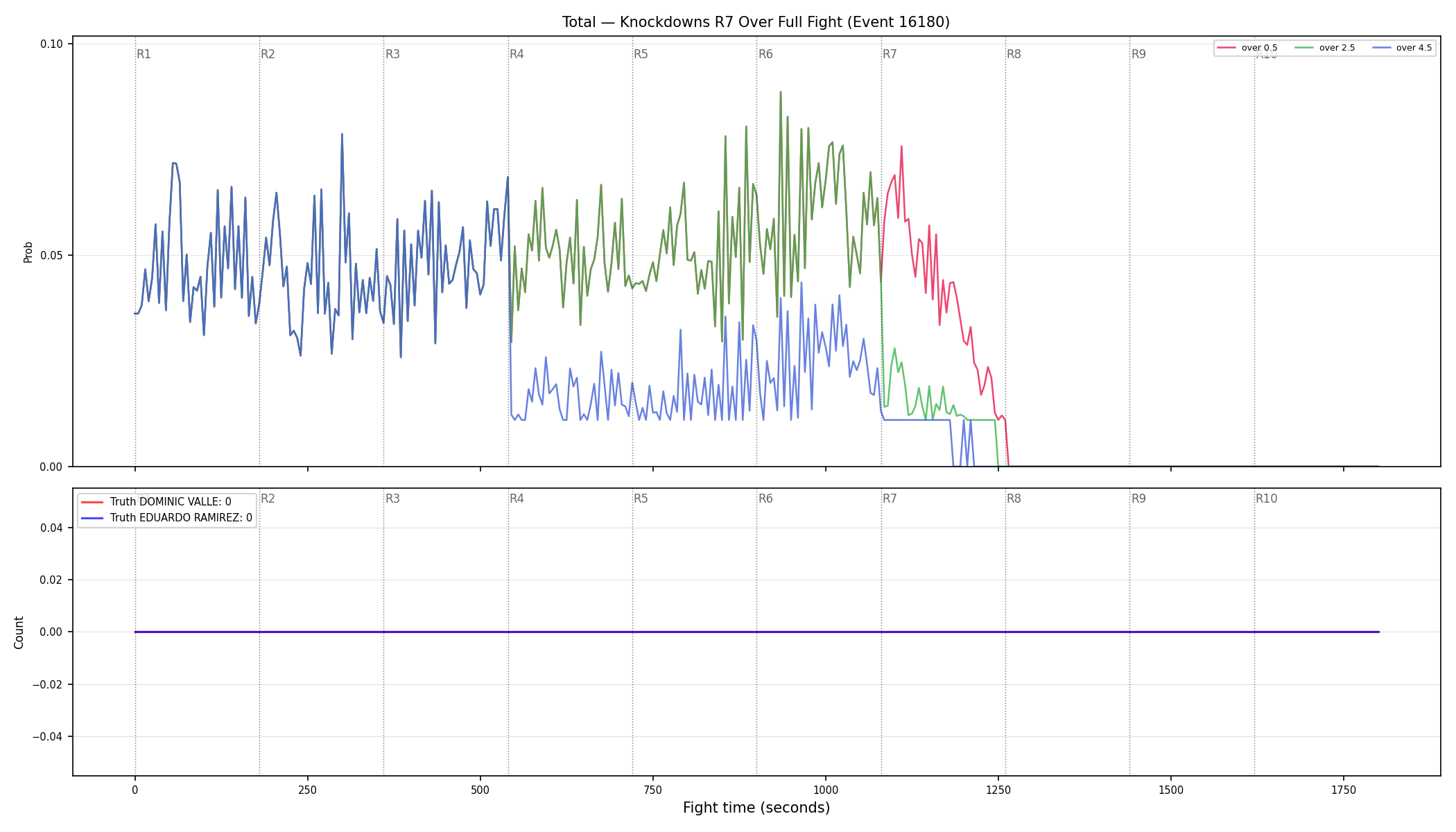Screen dimensions: 1456x832
Task: Click the R10 label in bottom chart
Action: (x=1266, y=499)
